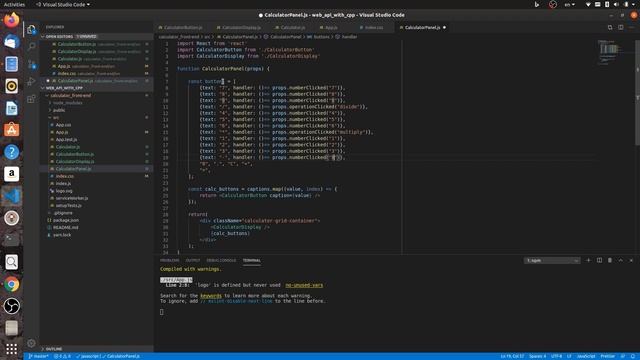The image size is (640, 360).
Task: Change indentation via Spaces: 4
Action: pyautogui.click(x=538, y=356)
